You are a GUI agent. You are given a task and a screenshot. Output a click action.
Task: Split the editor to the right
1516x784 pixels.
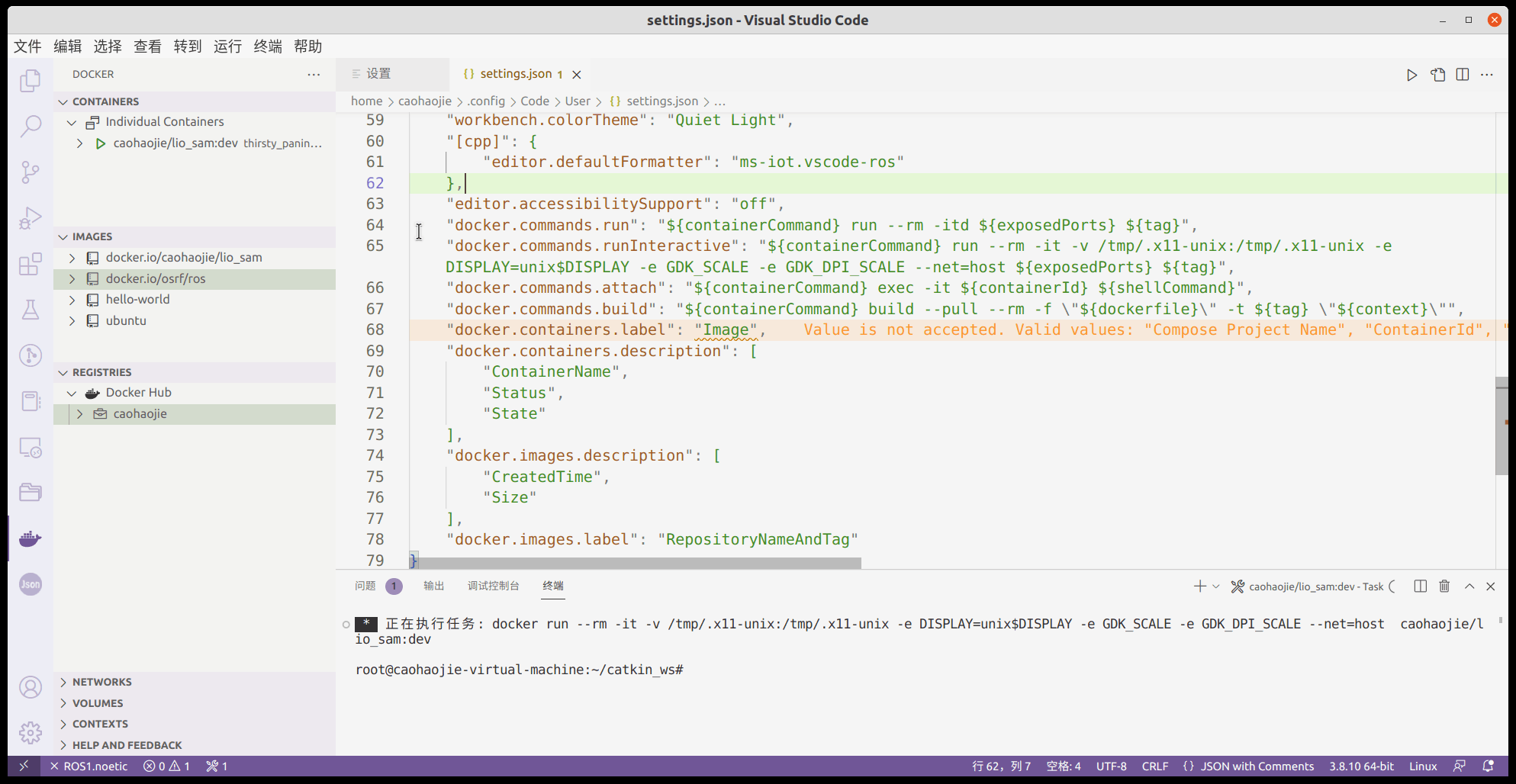pyautogui.click(x=1463, y=75)
